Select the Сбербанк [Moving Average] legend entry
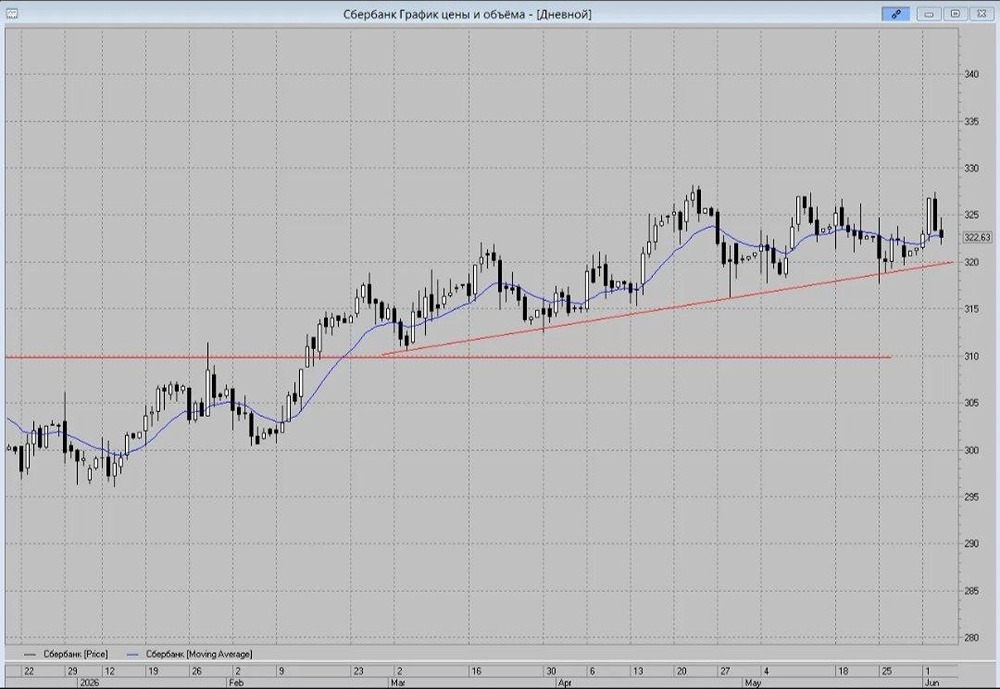 click(190, 654)
